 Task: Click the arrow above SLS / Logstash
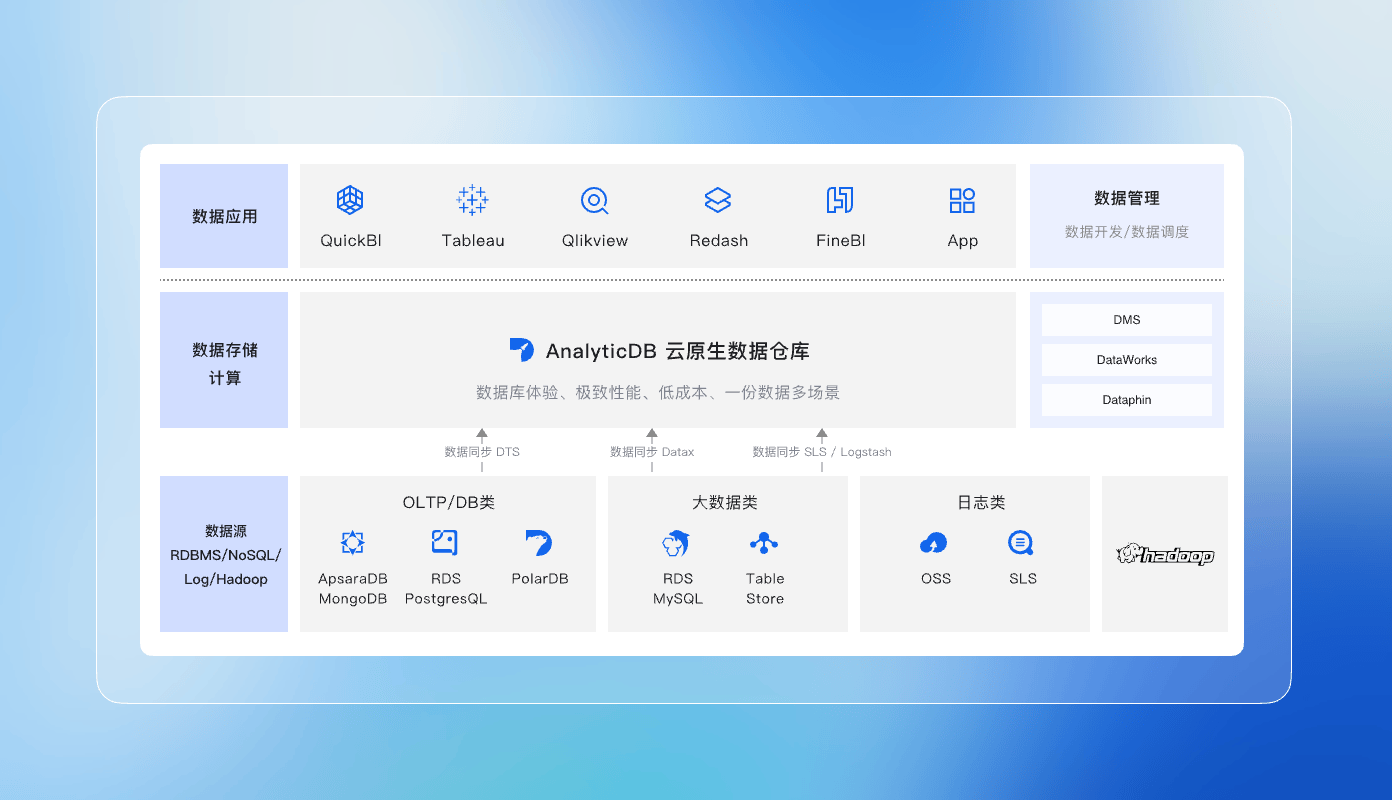pyautogui.click(x=822, y=435)
